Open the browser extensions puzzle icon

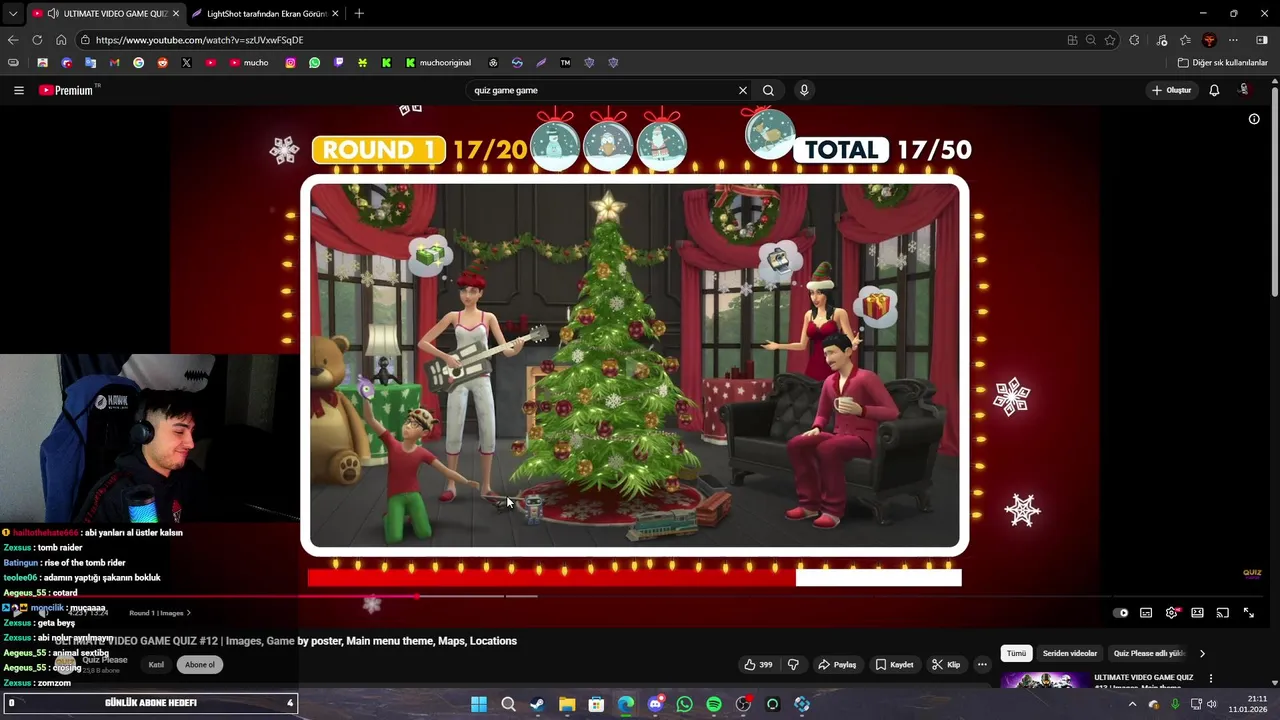[1134, 40]
